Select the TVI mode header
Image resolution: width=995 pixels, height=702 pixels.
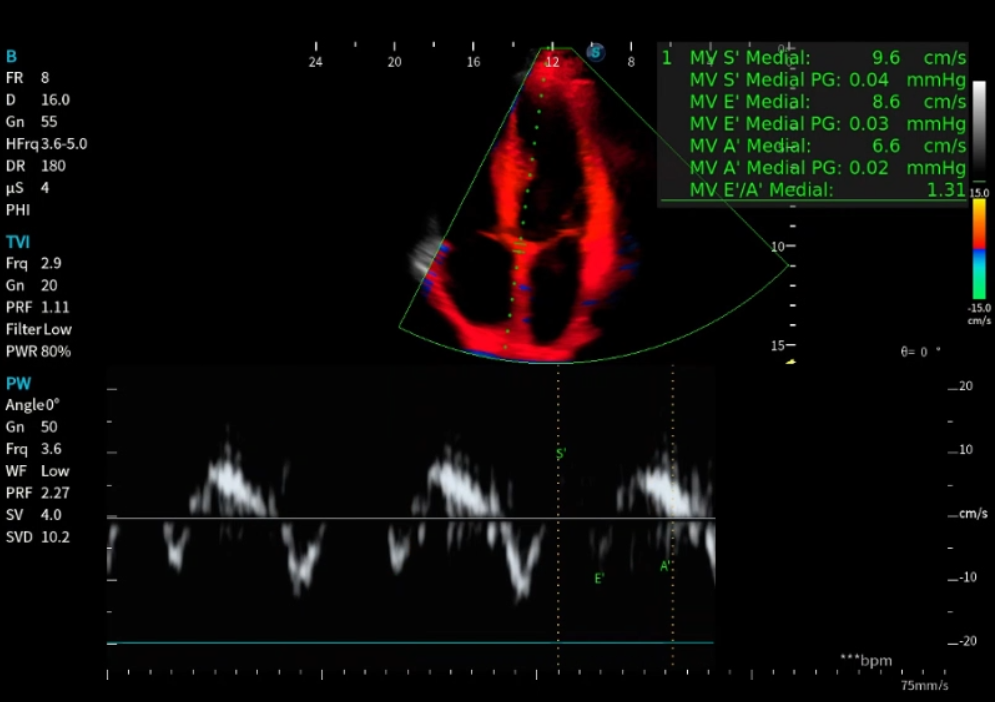(x=18, y=242)
